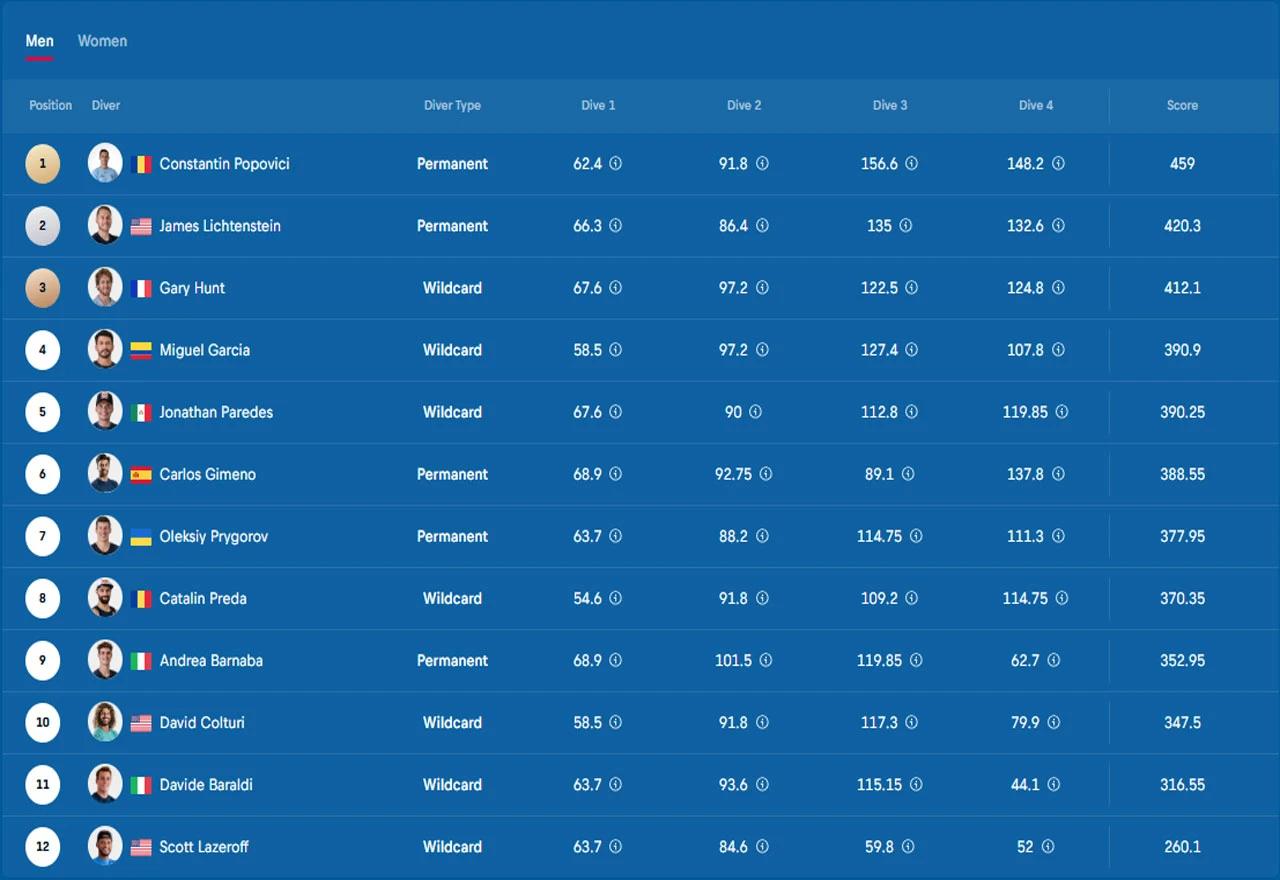The width and height of the screenshot is (1280, 880).
Task: Open info icon next to Baraldi's 115.15 score
Action: coord(916,785)
